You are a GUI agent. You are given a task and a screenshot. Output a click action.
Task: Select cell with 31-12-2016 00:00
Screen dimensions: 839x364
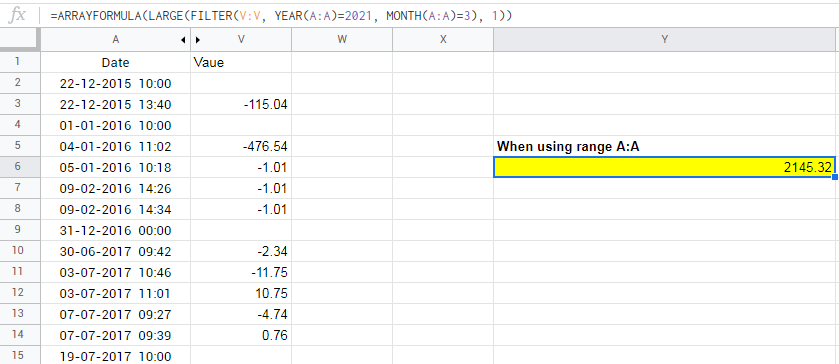[116, 230]
